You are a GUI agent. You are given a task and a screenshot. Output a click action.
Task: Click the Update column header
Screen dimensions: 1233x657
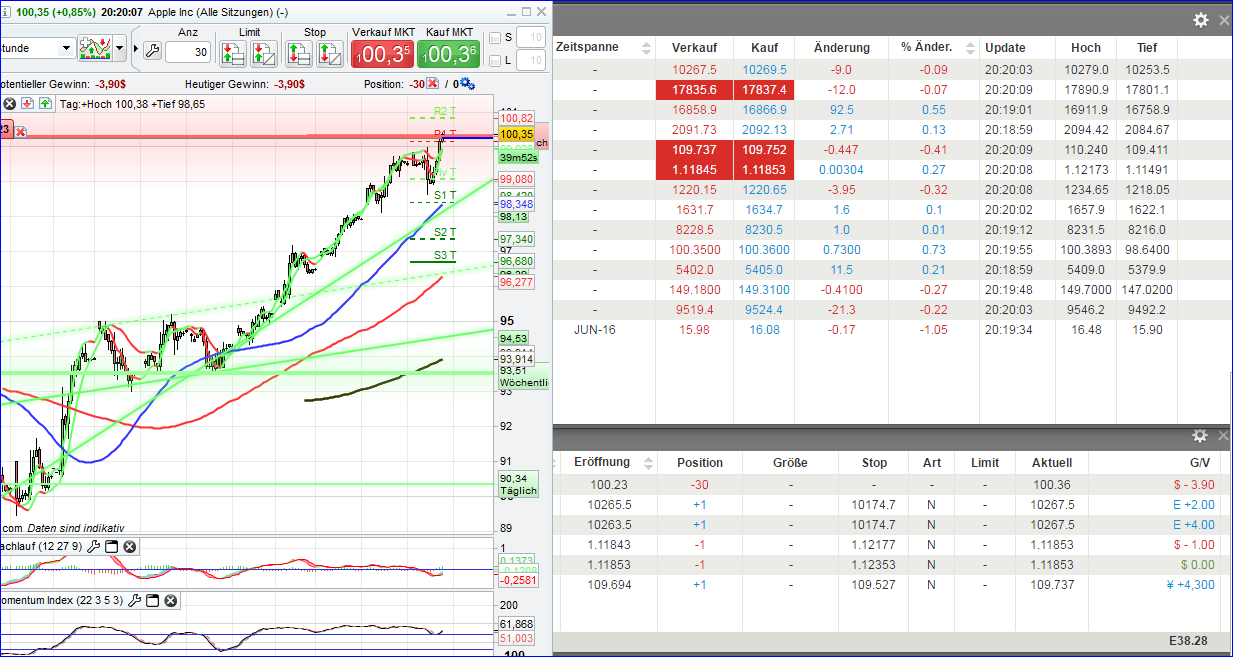point(1005,47)
